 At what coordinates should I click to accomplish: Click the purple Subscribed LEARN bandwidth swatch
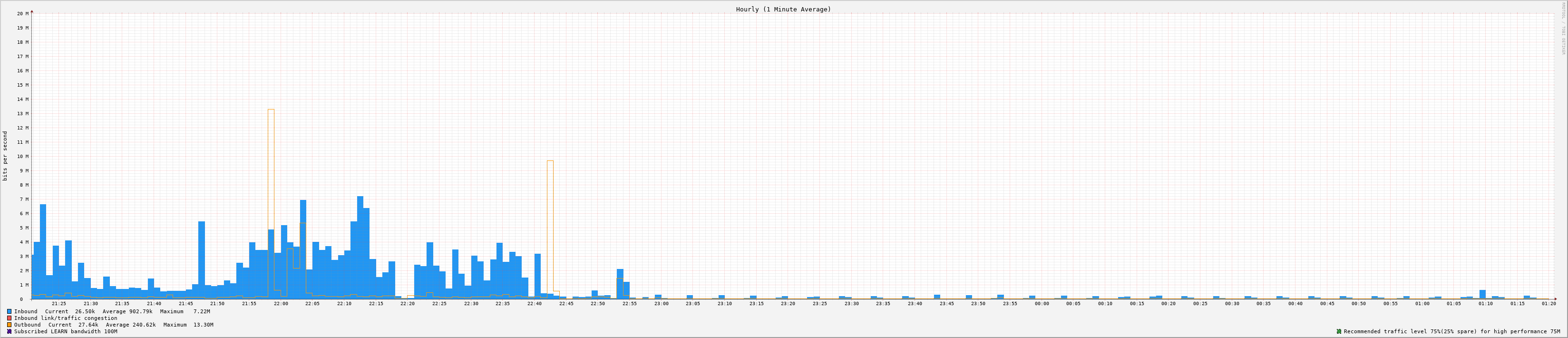click(x=10, y=331)
